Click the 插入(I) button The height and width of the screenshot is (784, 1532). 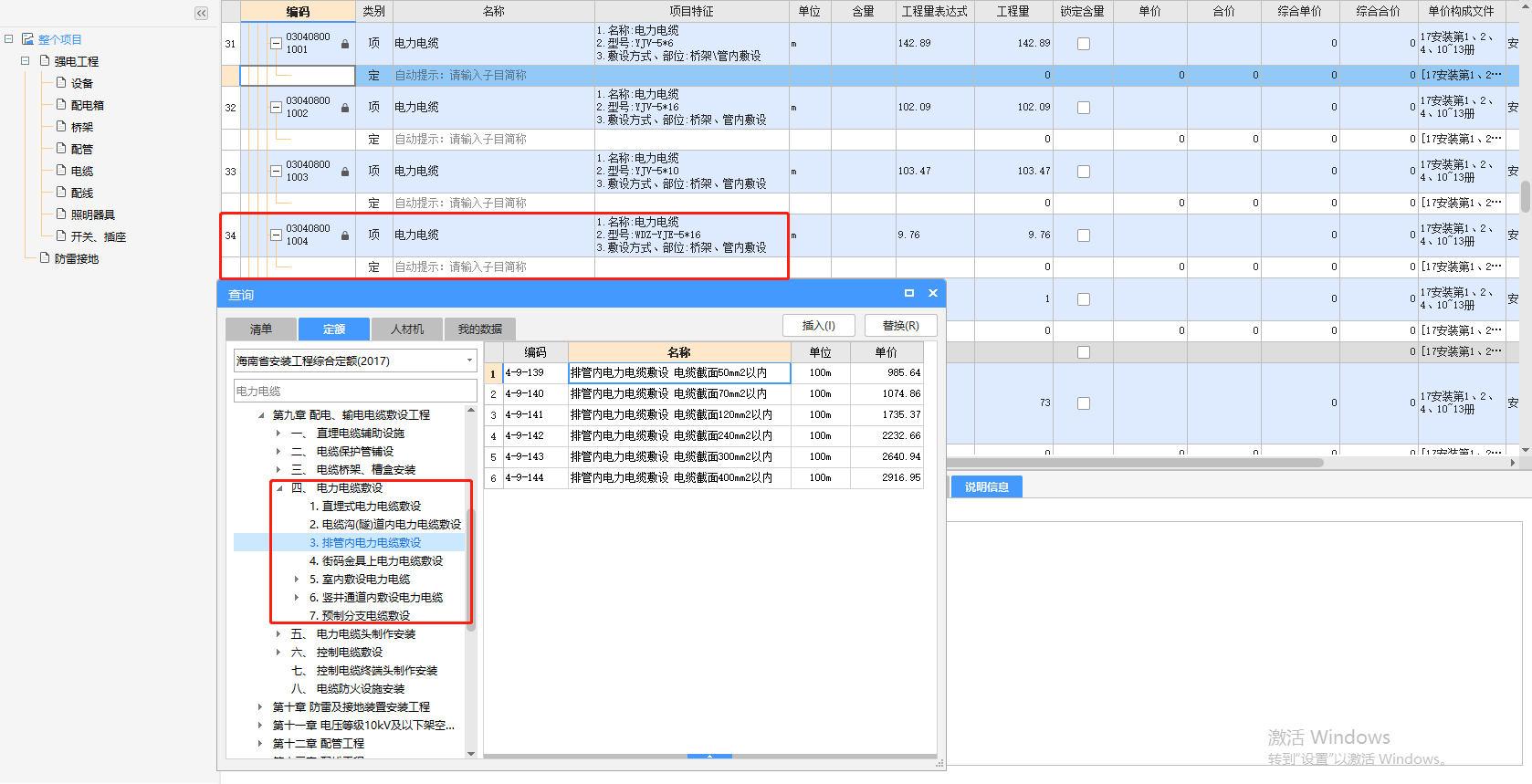pos(819,325)
